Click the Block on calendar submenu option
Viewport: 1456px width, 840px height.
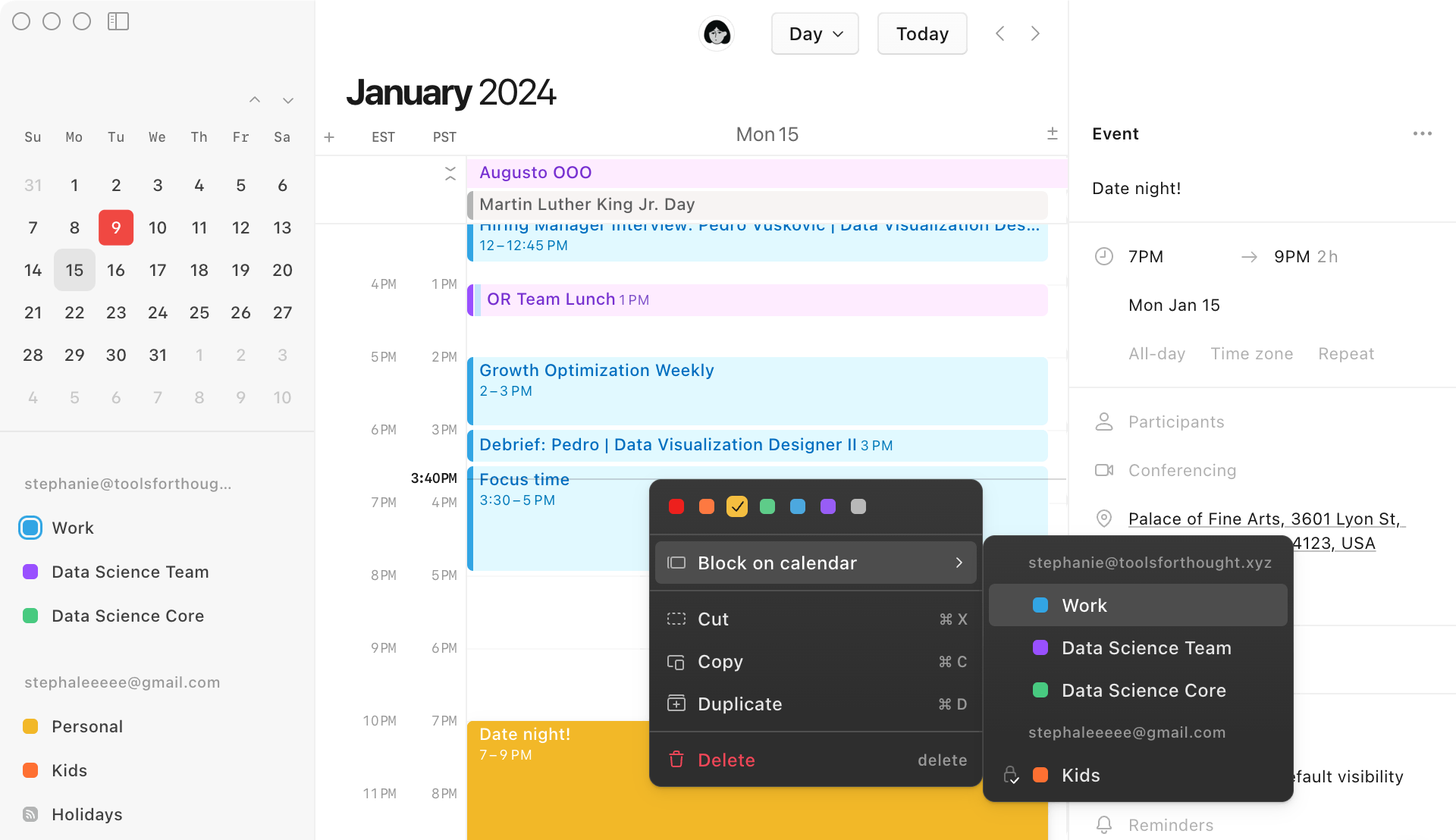(x=815, y=562)
